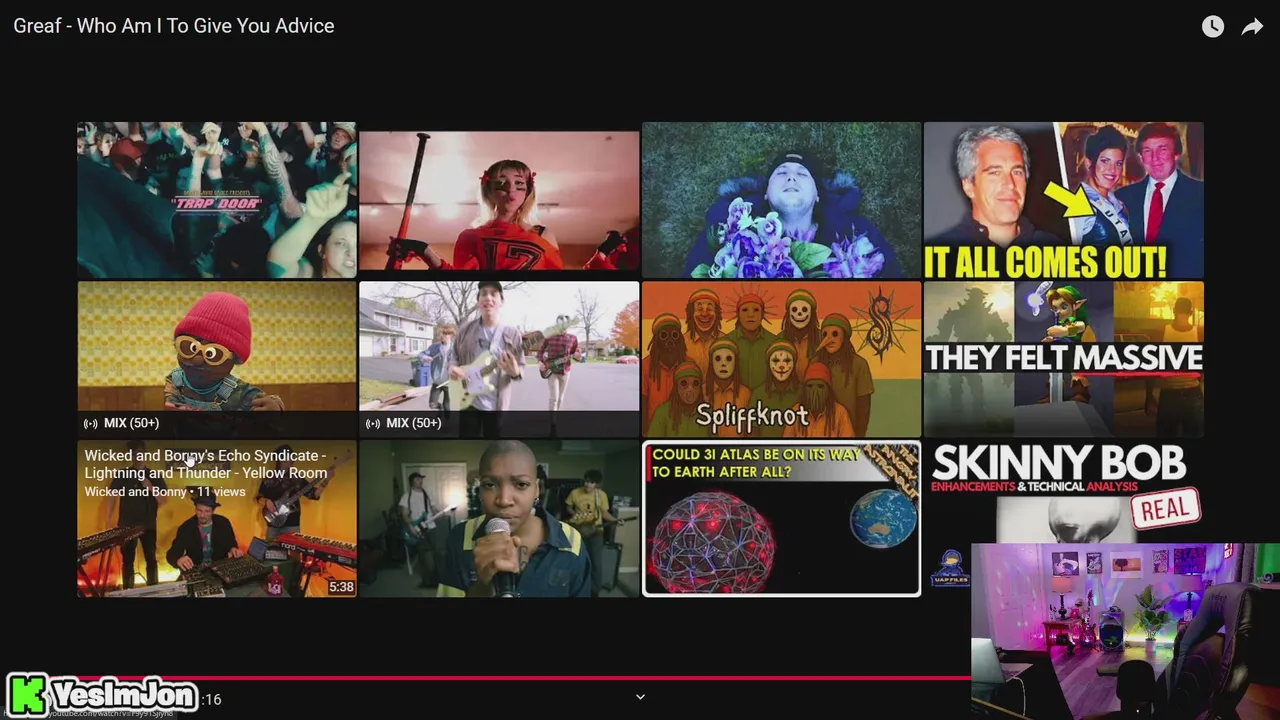The width and height of the screenshot is (1280, 720).
Task: Open the singer with microphone thumbnail
Action: (x=499, y=518)
